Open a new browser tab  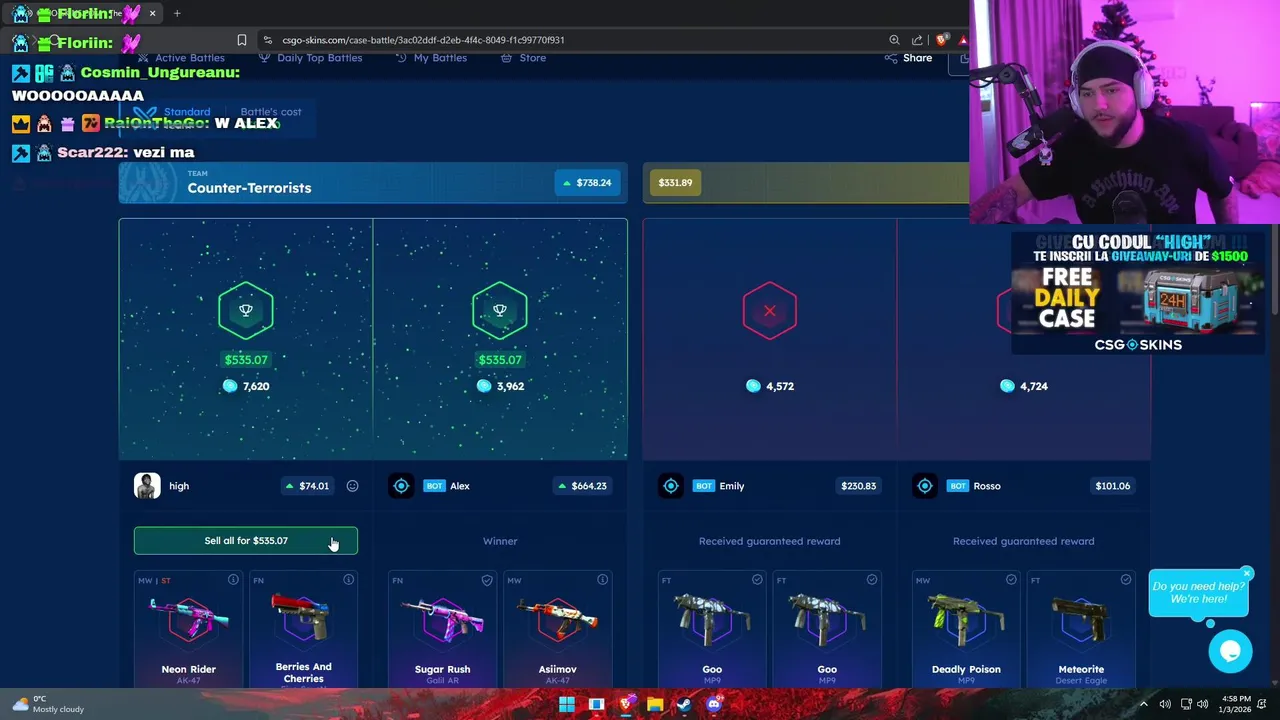click(177, 14)
